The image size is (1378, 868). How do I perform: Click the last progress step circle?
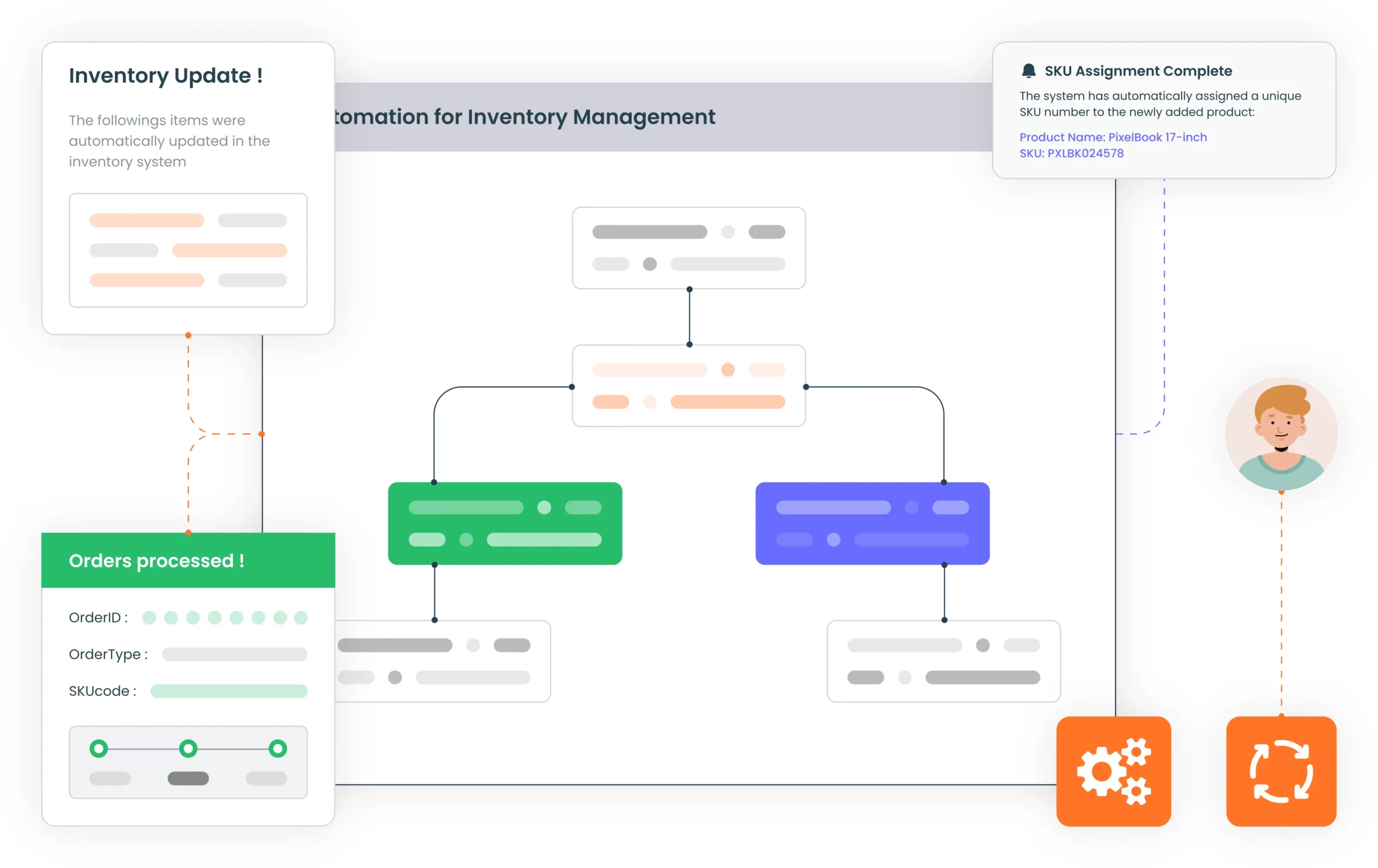tap(278, 748)
